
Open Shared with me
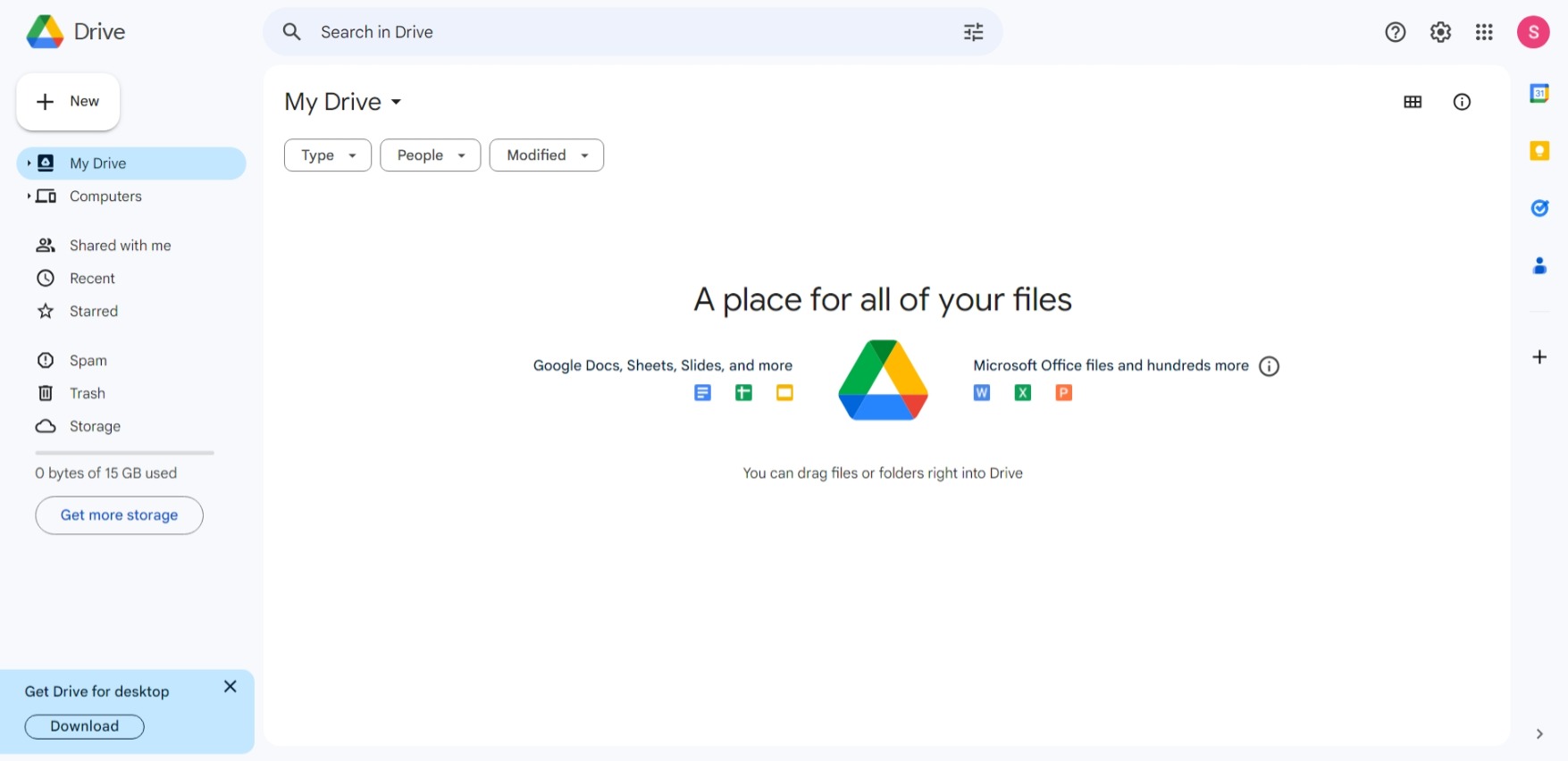(131, 246)
